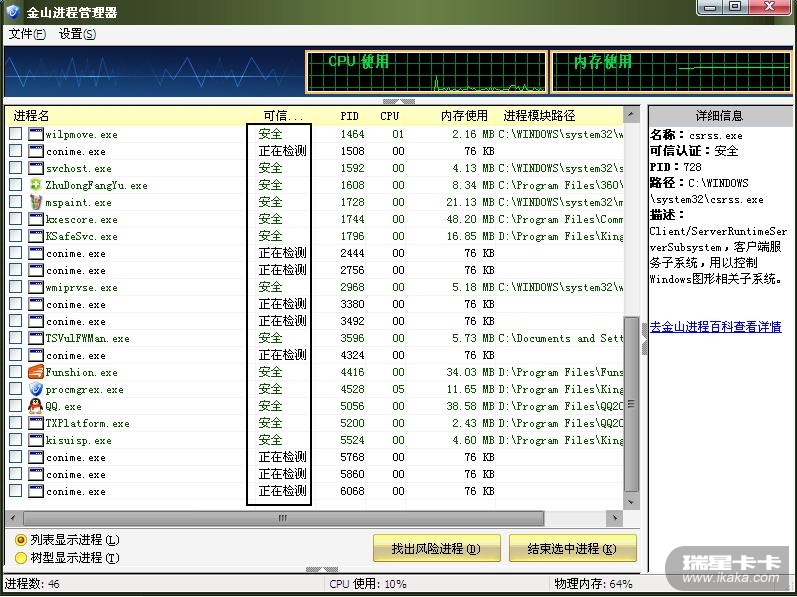Check the QQ.exe checkbox
The height and width of the screenshot is (597, 797).
(x=16, y=405)
